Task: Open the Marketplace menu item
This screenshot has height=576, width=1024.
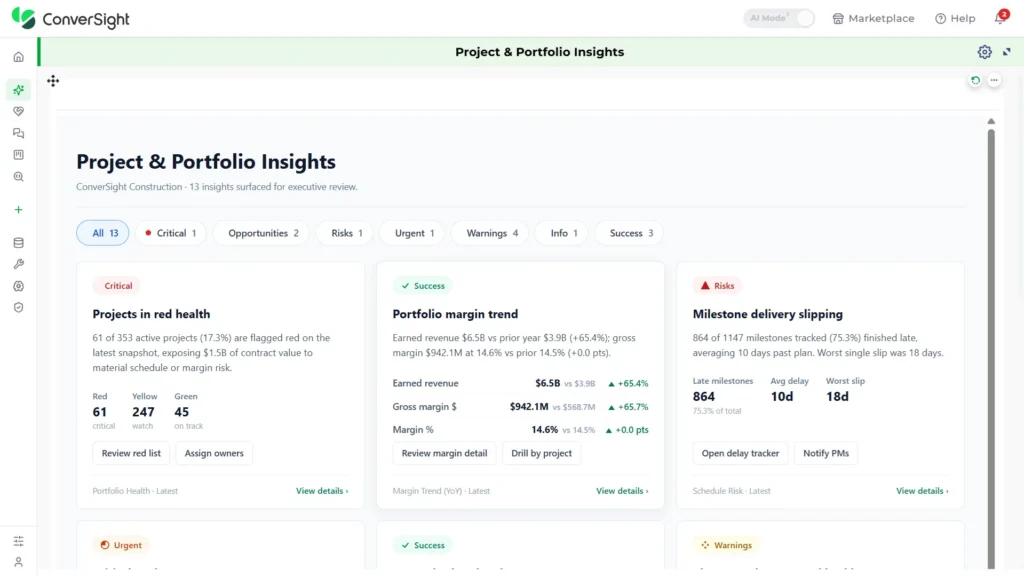Action: [x=873, y=18]
